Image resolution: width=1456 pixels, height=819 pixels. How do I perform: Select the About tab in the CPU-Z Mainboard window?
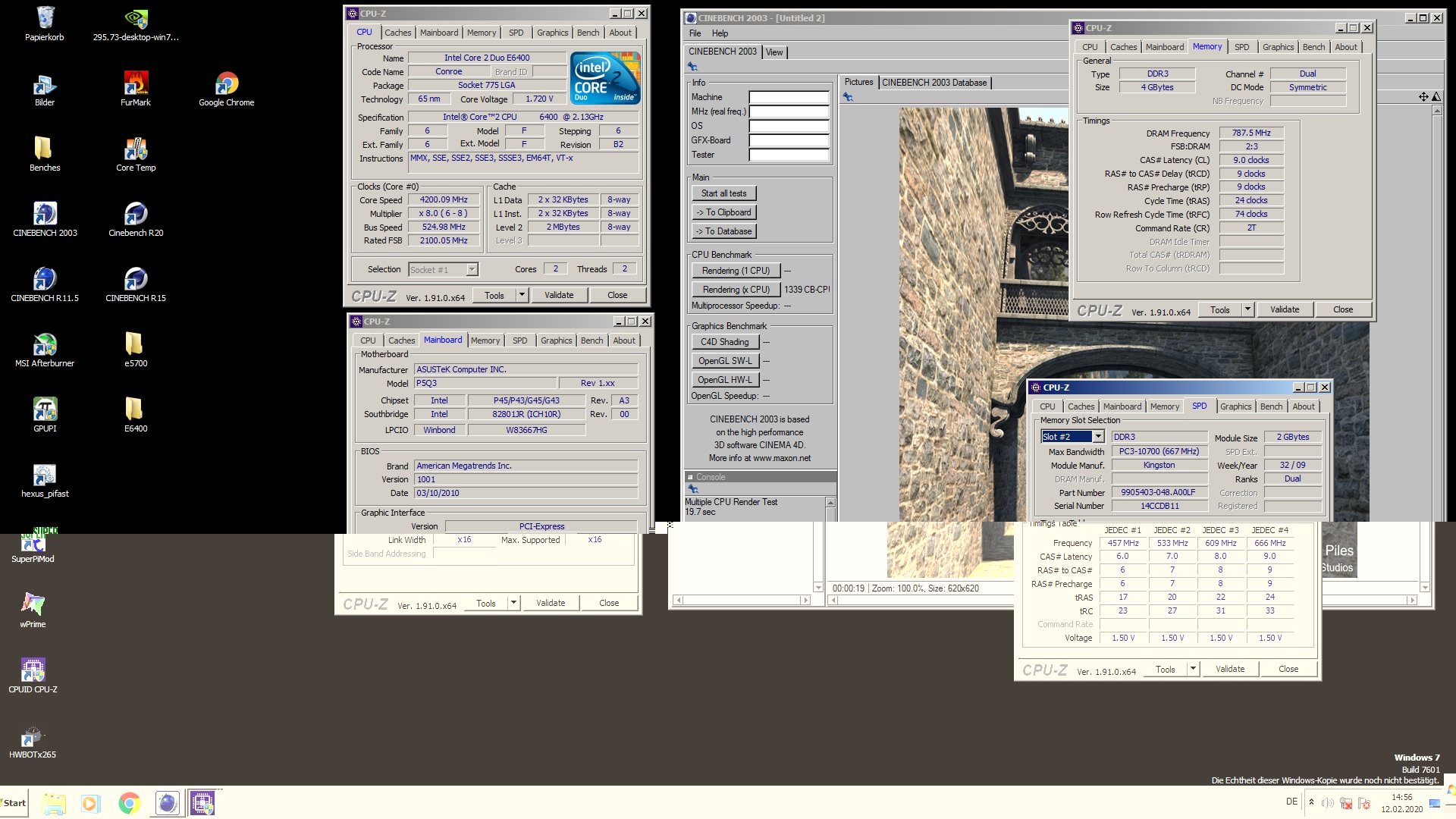coord(624,340)
